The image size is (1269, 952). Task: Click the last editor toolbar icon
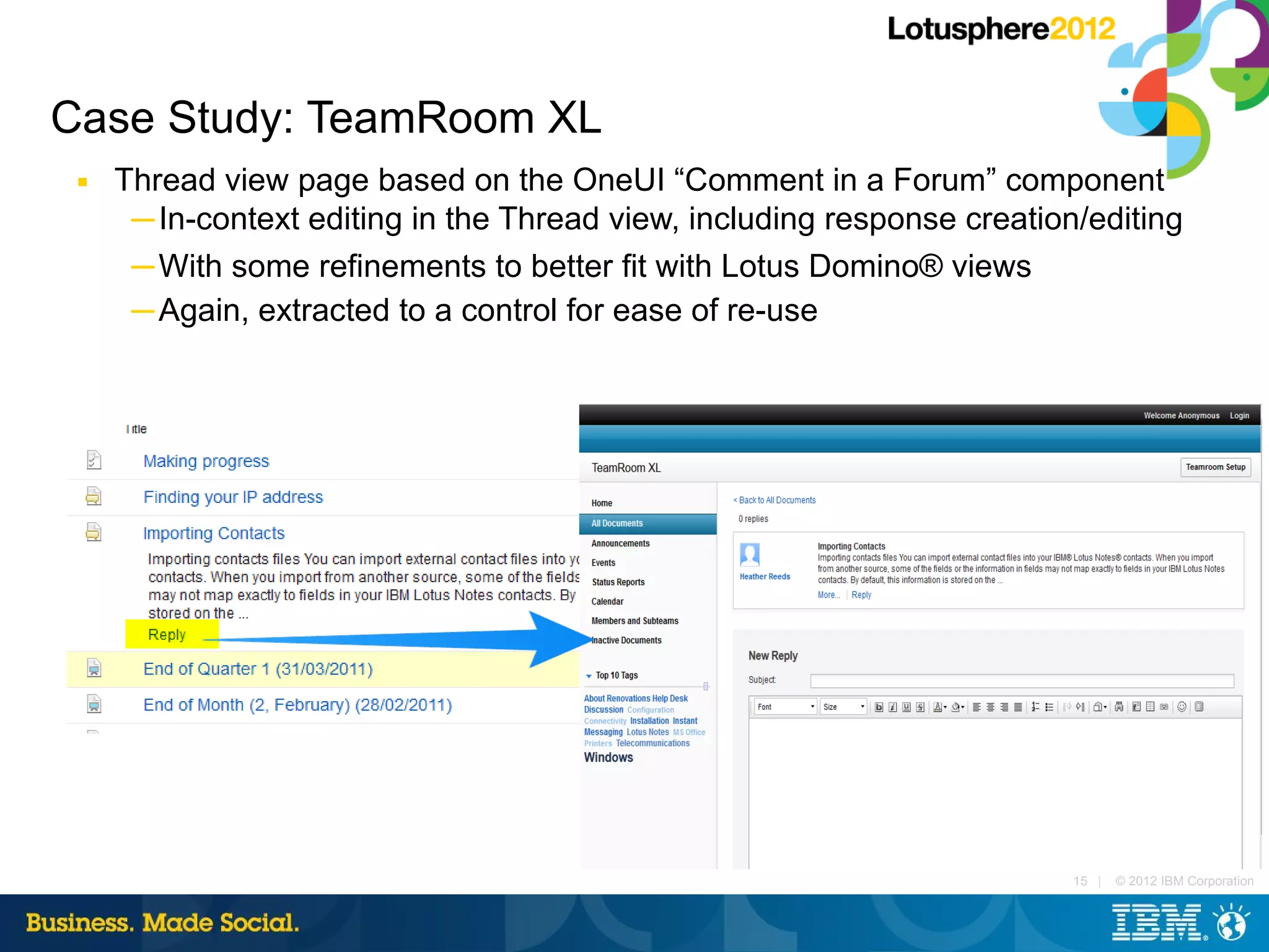coord(1199,707)
